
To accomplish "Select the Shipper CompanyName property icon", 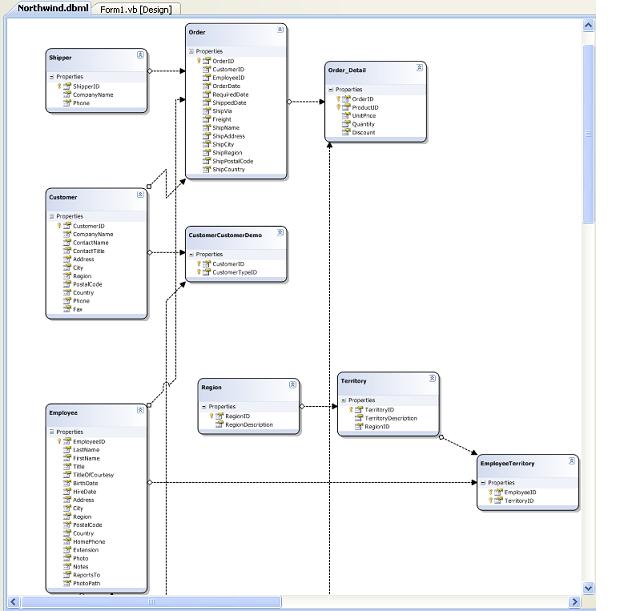I will pos(67,94).
